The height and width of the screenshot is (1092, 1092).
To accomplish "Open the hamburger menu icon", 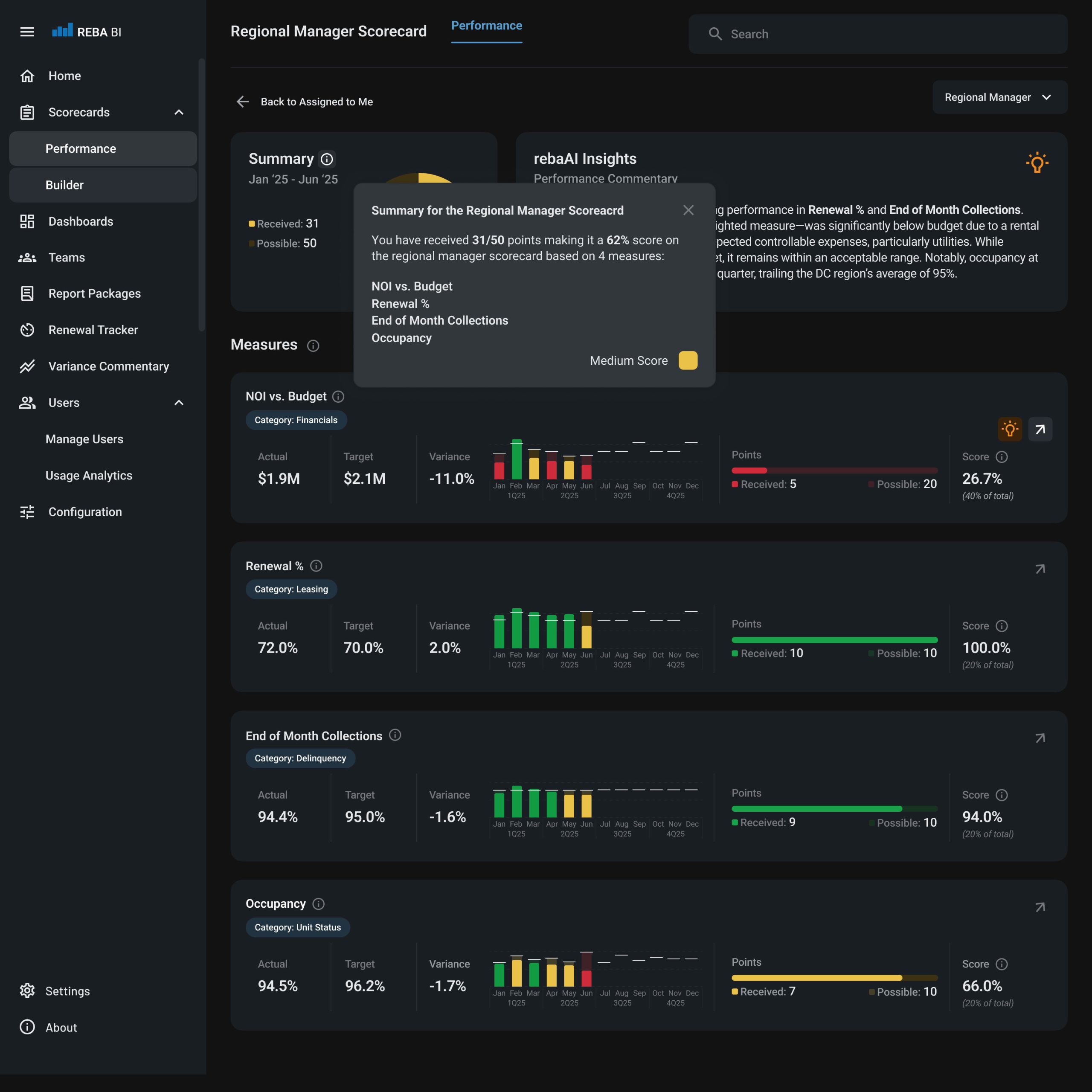I will [27, 32].
